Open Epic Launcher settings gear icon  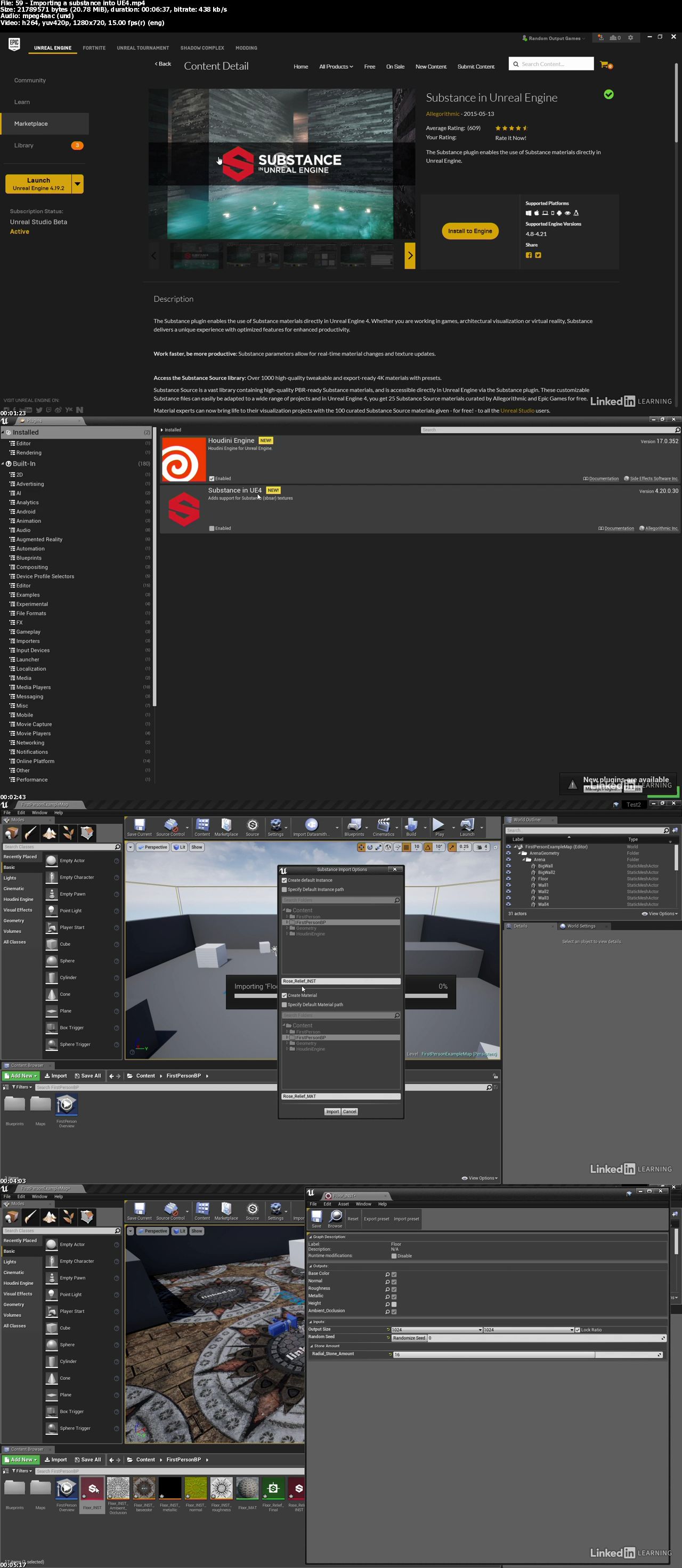pyautogui.click(x=630, y=38)
